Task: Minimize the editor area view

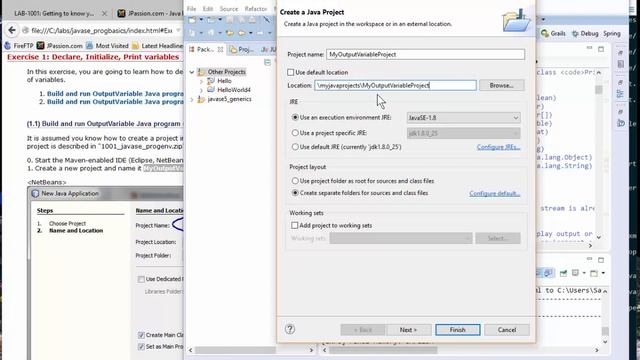Action: coord(589,48)
